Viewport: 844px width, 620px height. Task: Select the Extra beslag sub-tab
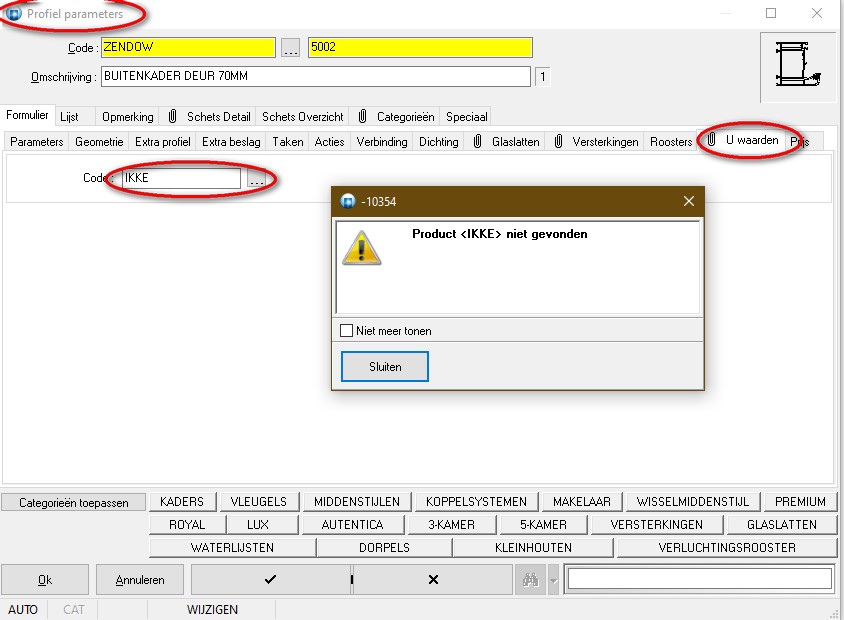click(x=231, y=142)
